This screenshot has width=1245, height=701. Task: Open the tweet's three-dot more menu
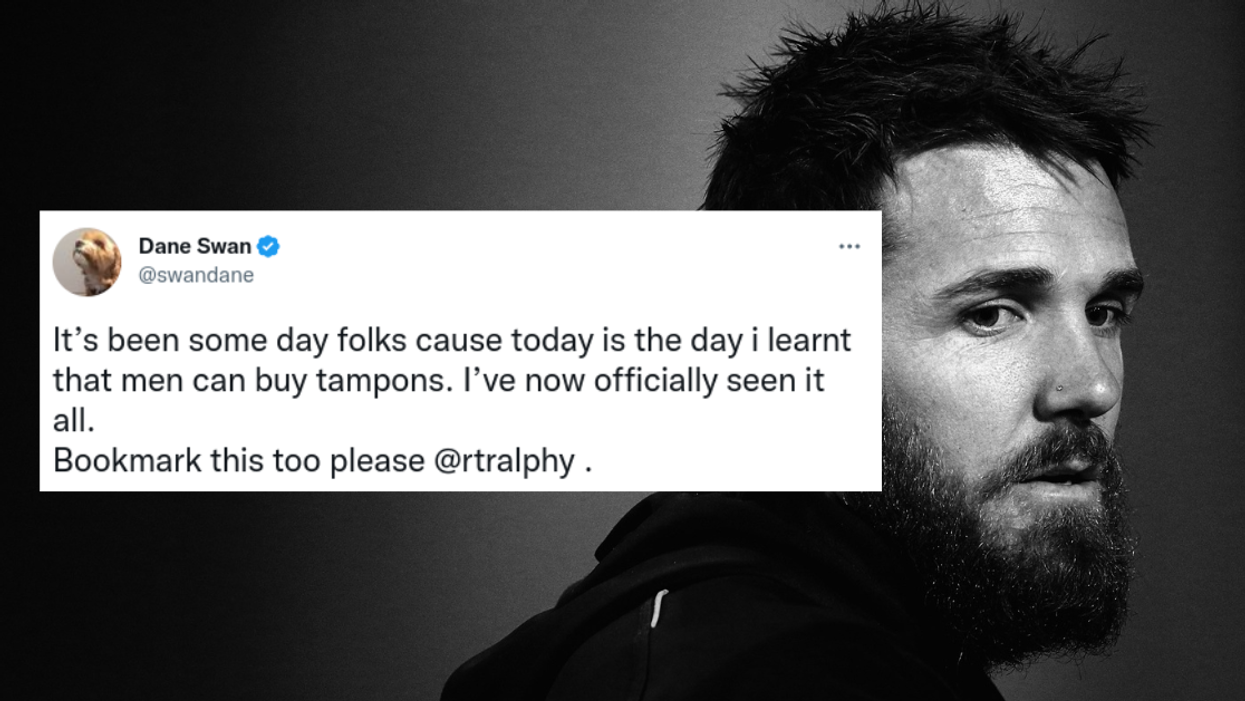click(x=849, y=247)
